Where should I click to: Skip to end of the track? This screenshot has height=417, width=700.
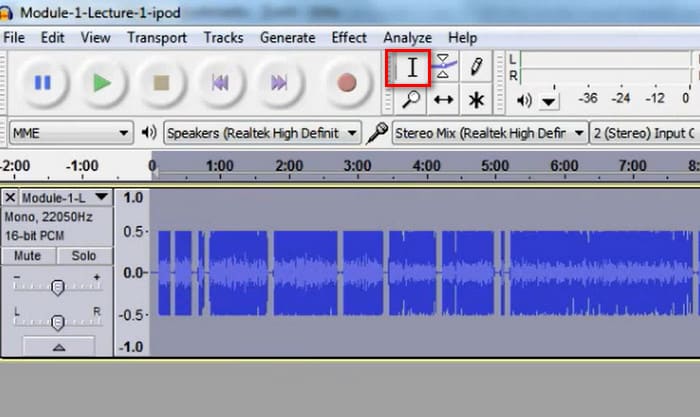[x=279, y=83]
